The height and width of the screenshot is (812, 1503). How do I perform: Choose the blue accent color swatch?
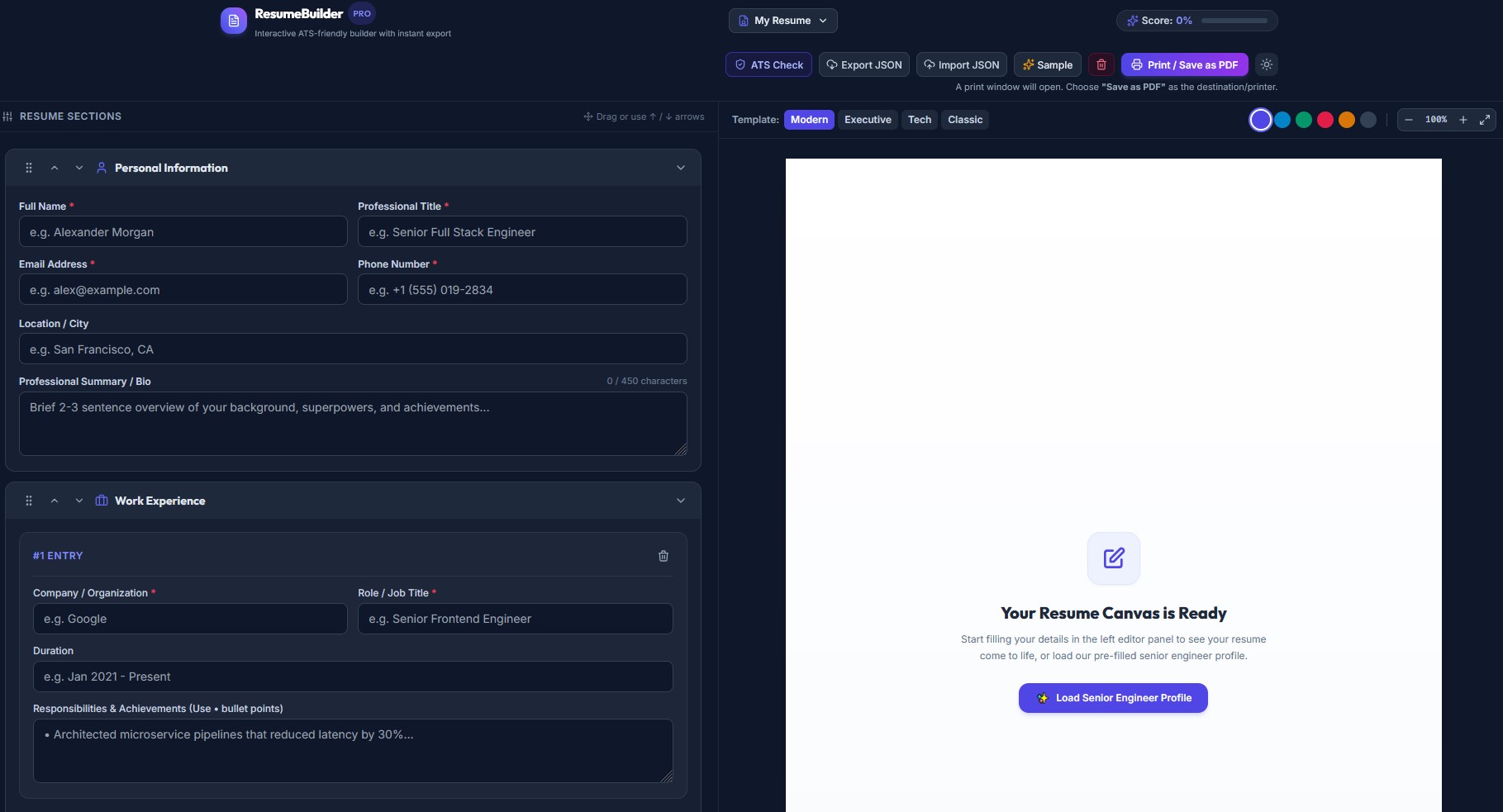[x=1282, y=120]
